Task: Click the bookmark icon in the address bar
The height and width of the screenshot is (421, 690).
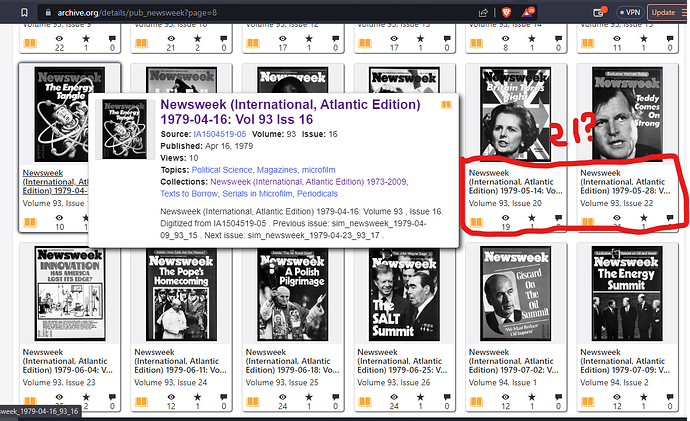Action: click(25, 13)
